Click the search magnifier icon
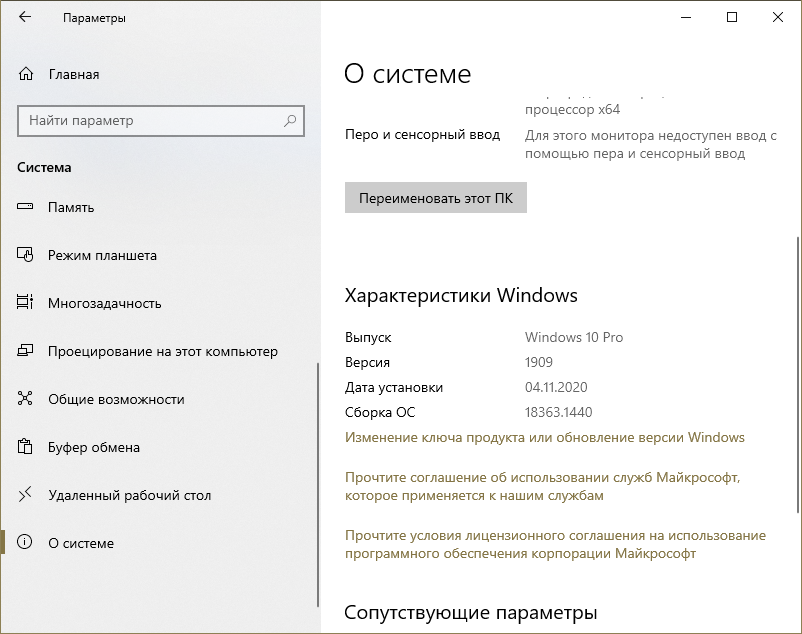 coord(290,121)
